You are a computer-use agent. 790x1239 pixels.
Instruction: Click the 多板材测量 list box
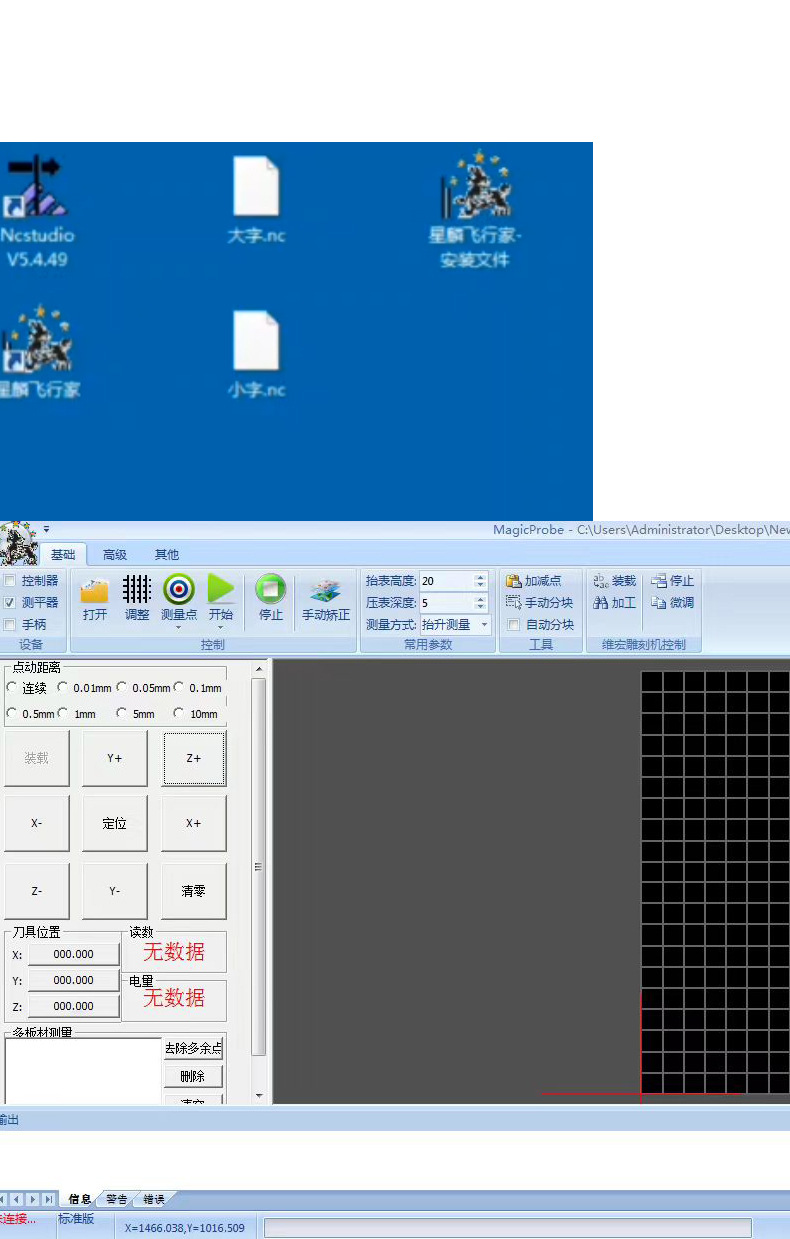click(83, 1070)
